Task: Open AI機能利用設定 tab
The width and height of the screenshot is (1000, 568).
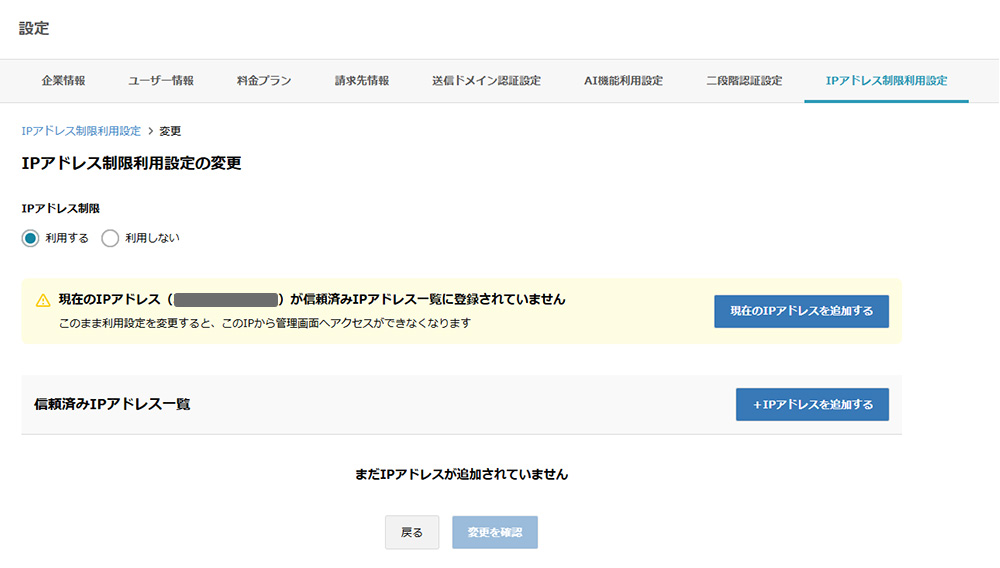Action: click(x=623, y=81)
